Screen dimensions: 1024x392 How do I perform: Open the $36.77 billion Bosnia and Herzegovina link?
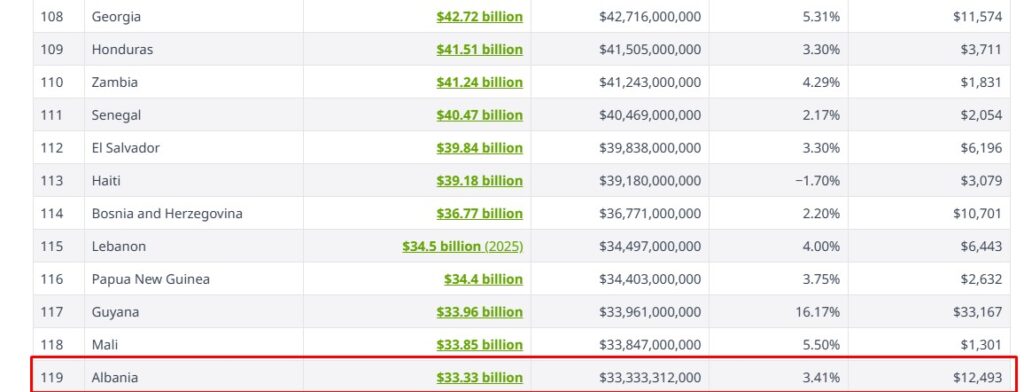[479, 214]
